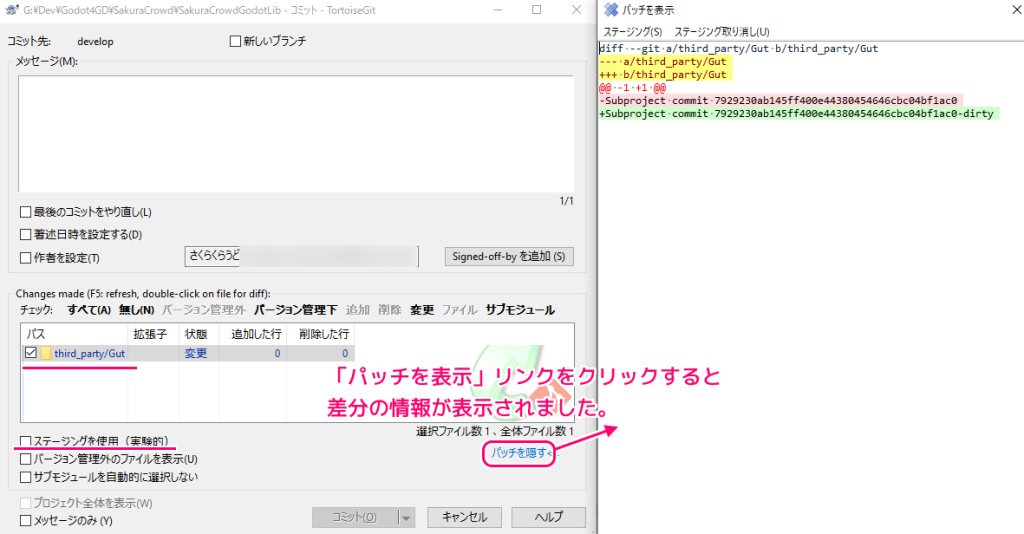The width and height of the screenshot is (1024, 534).
Task: Click the すべて(A) check filter link
Action: coord(89,310)
